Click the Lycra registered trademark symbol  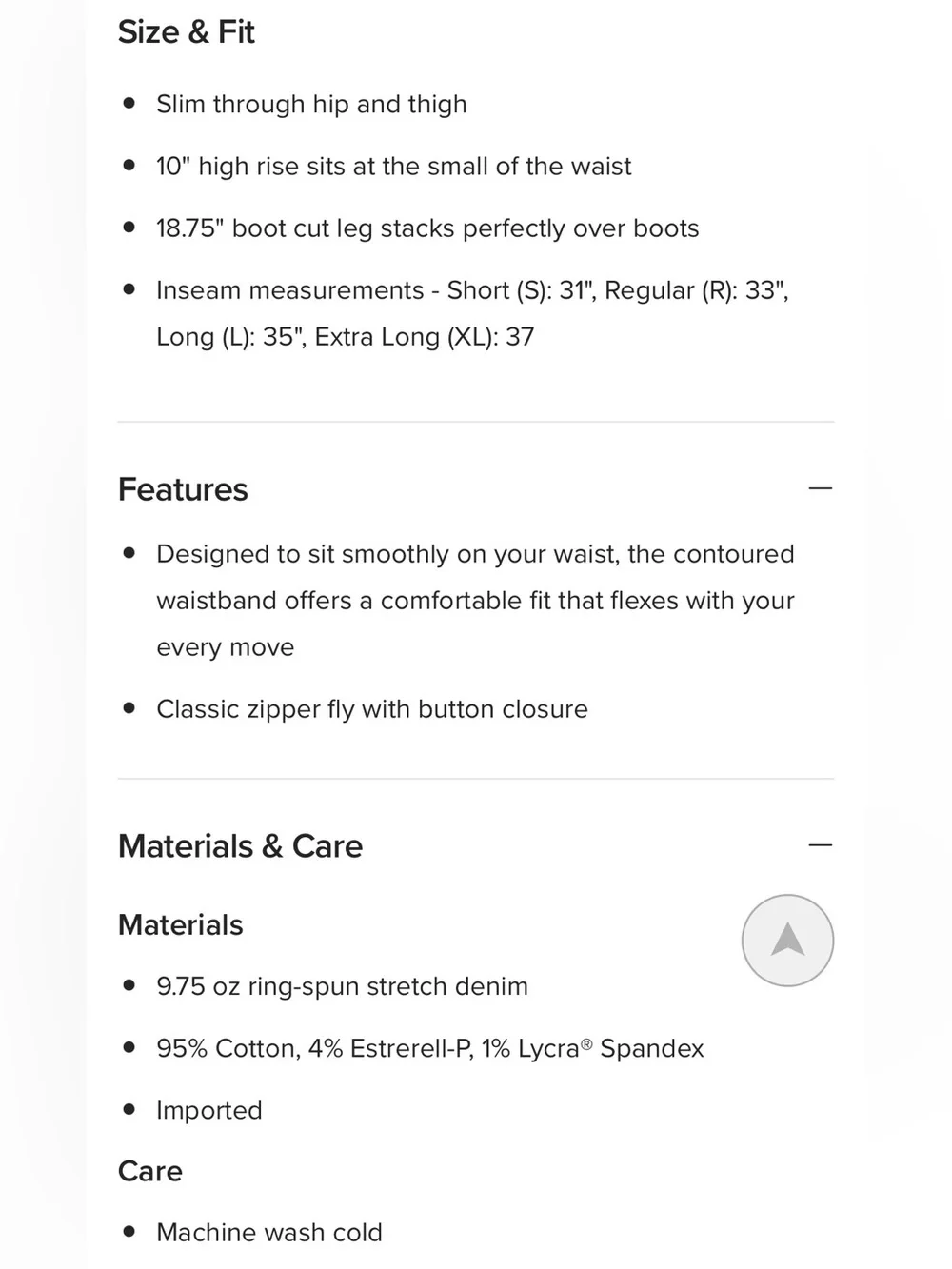(586, 1043)
